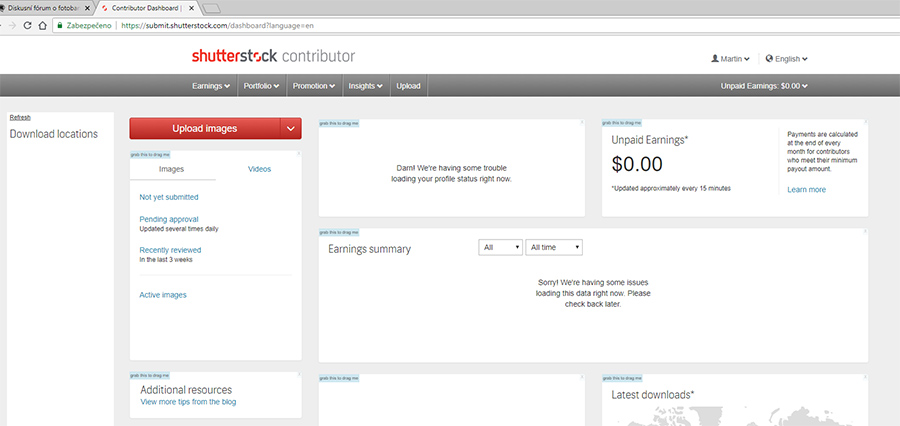Click the Earnings summary heading
The height and width of the screenshot is (426, 900).
click(370, 249)
